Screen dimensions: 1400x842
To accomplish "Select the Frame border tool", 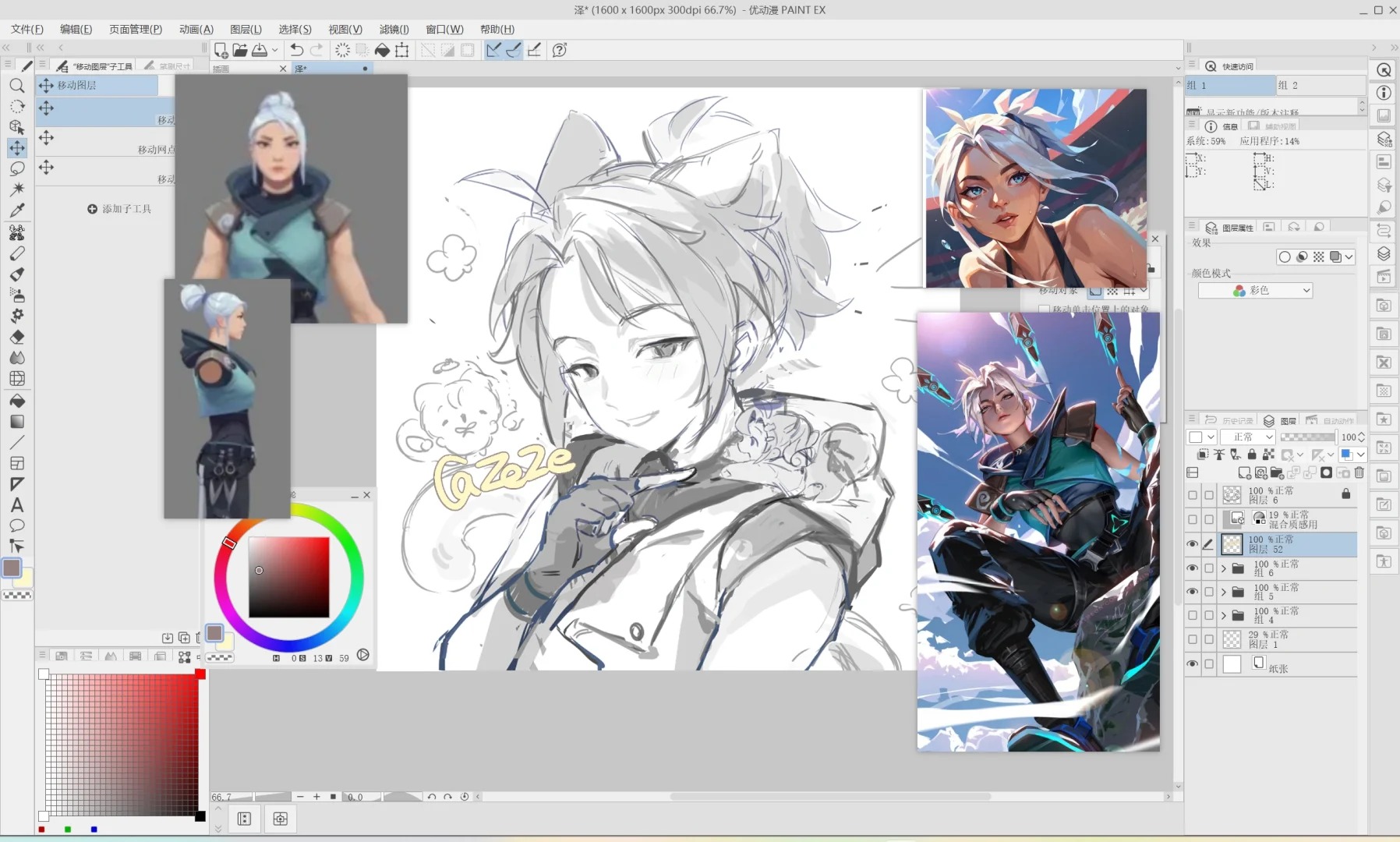I will click(x=17, y=463).
